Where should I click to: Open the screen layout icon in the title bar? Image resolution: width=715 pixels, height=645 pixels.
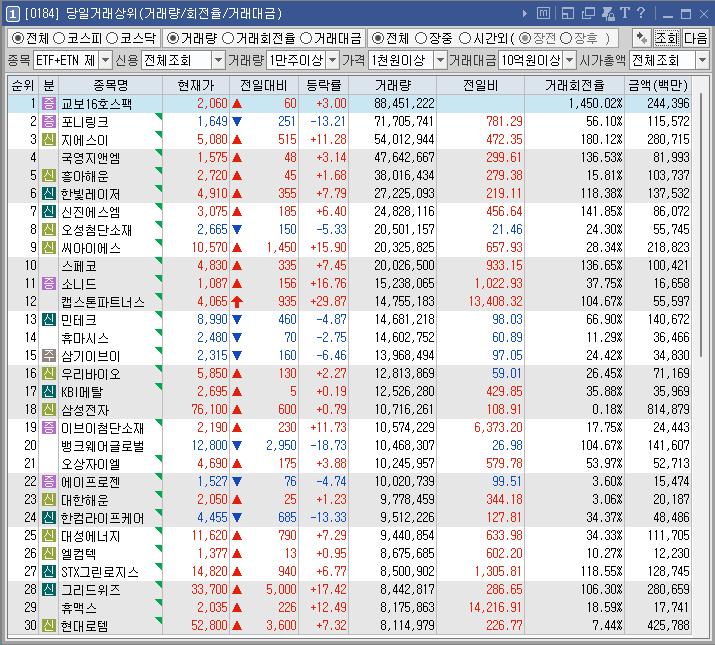(x=568, y=13)
